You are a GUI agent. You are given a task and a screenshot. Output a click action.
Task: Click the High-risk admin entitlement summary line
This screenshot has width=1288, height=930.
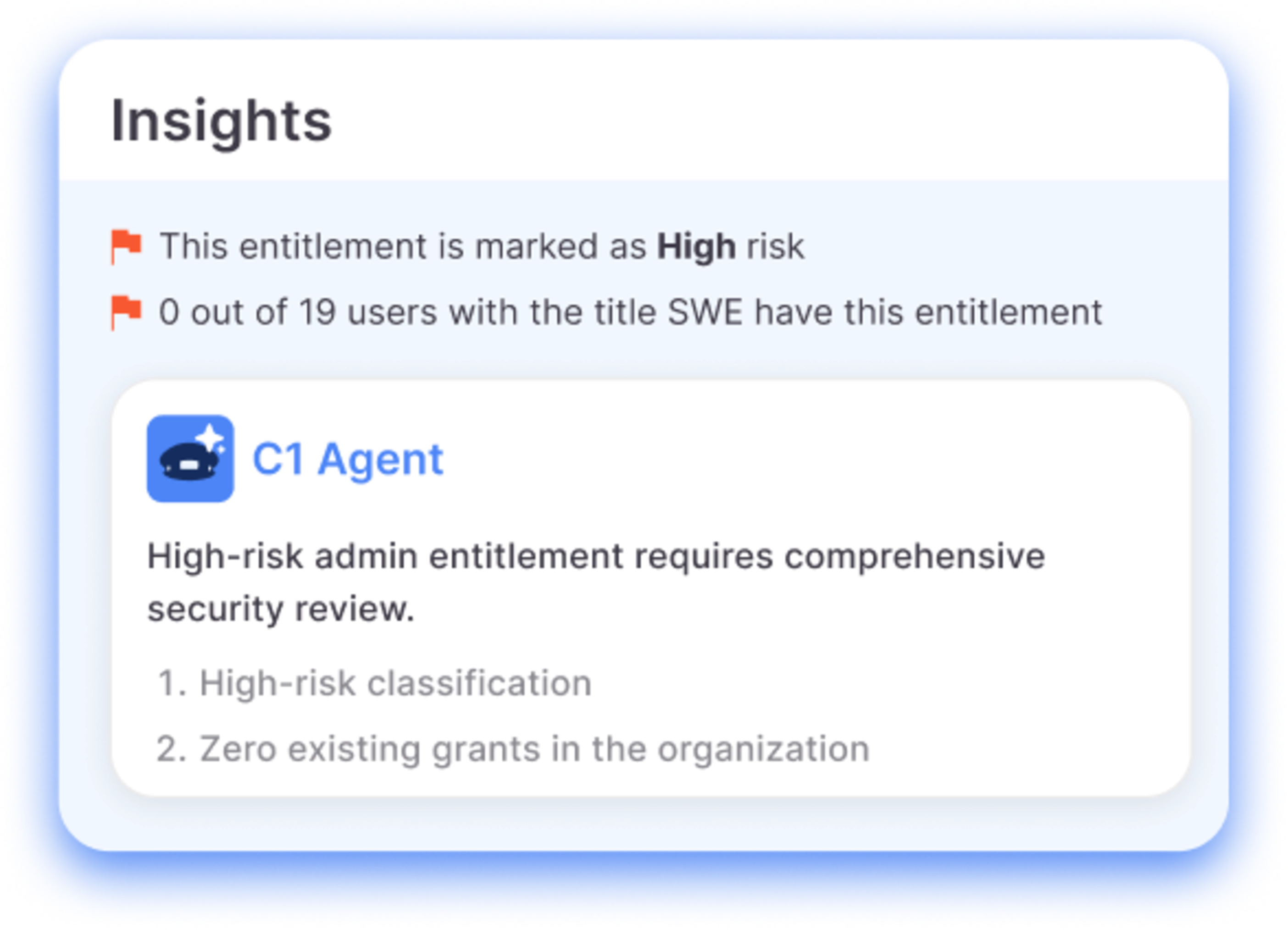coord(595,556)
